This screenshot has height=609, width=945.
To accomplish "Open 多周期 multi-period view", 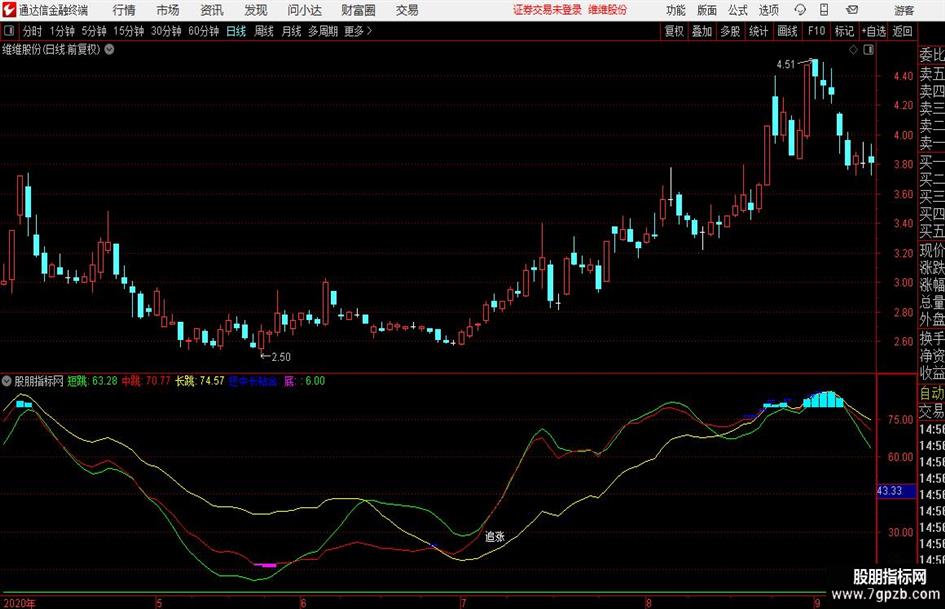I will coord(323,31).
